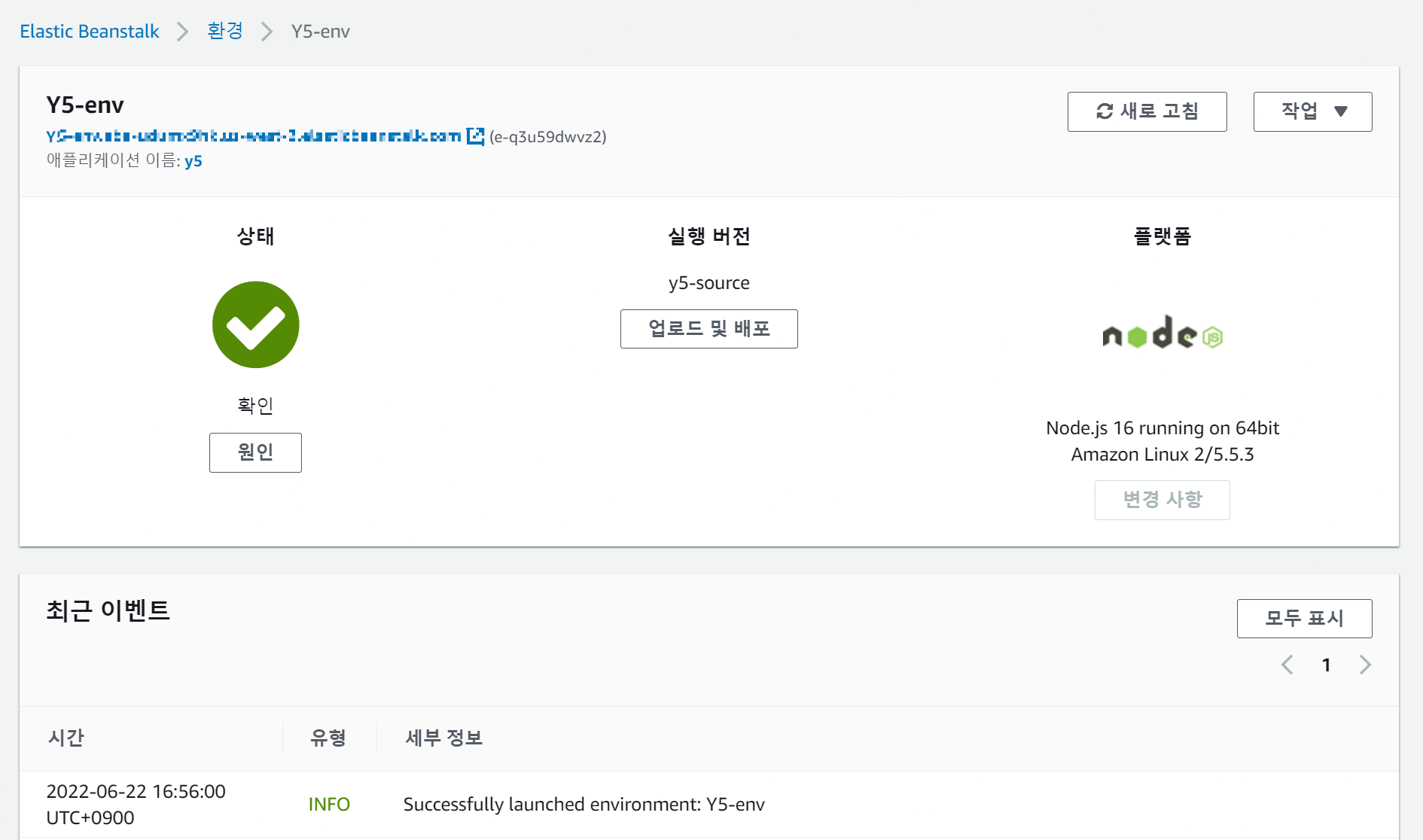
Task: Click external link icon beside environment URL
Action: point(475,136)
